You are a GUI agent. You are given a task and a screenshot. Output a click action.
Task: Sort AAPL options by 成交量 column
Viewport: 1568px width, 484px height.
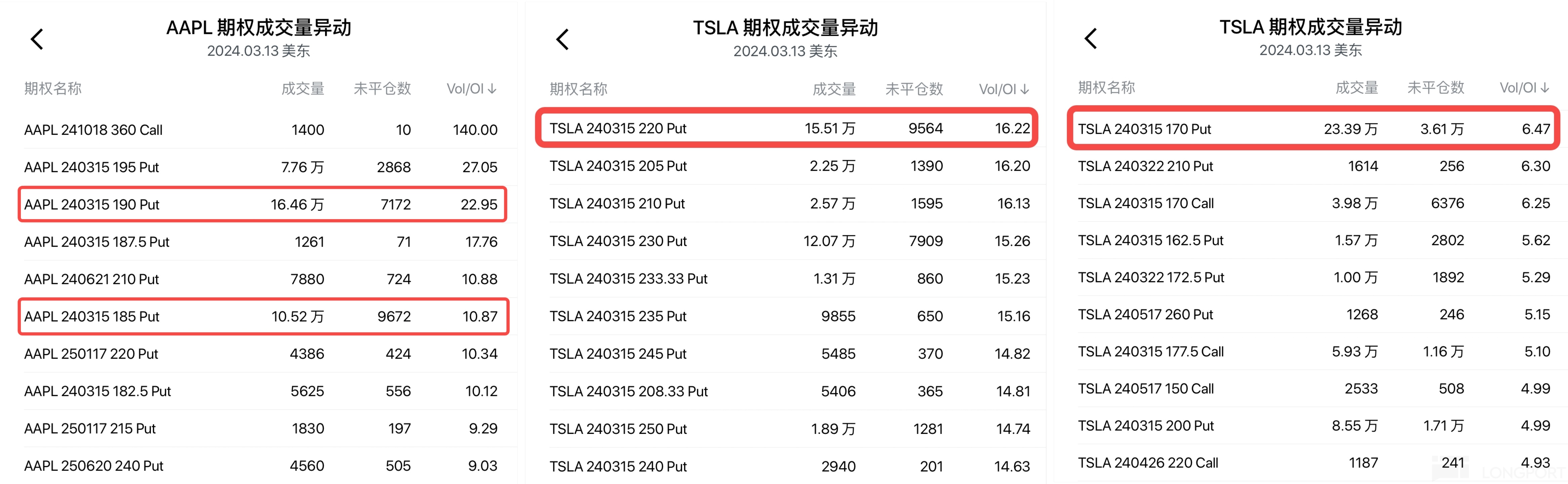pyautogui.click(x=303, y=89)
